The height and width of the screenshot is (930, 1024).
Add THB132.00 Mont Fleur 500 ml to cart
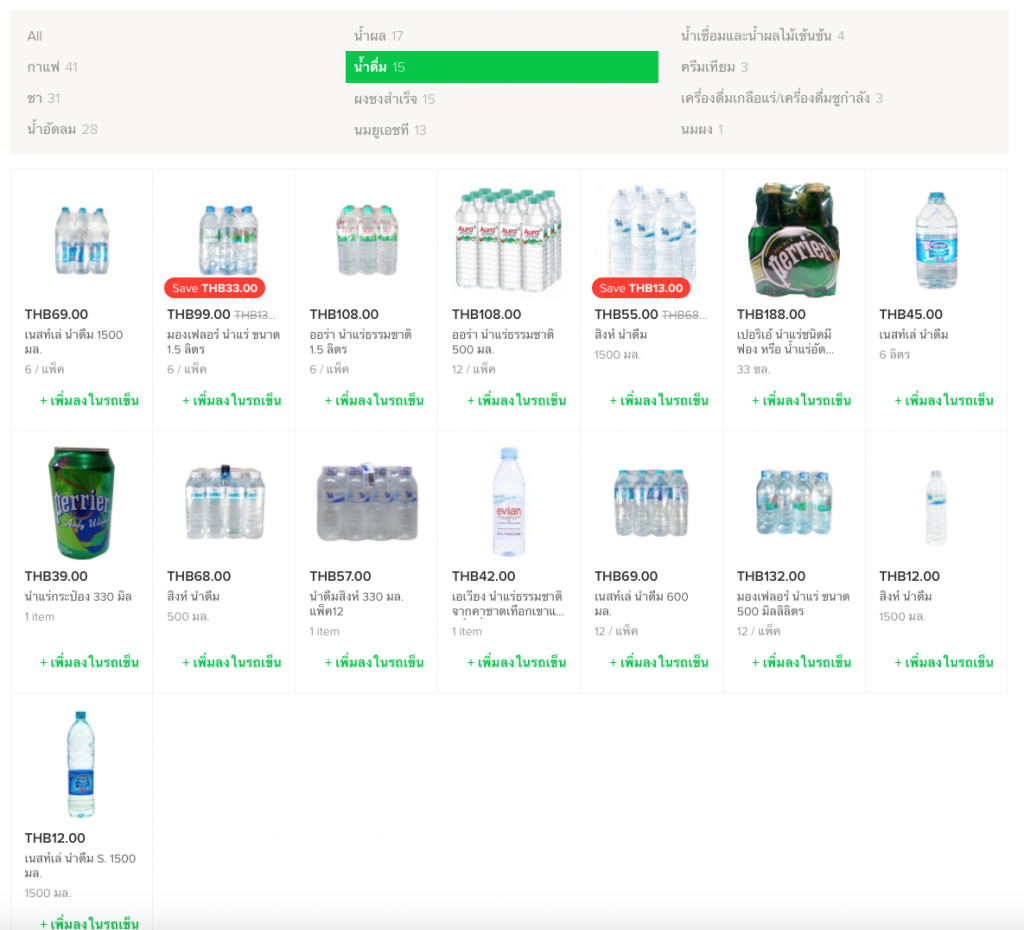pyautogui.click(x=801, y=663)
